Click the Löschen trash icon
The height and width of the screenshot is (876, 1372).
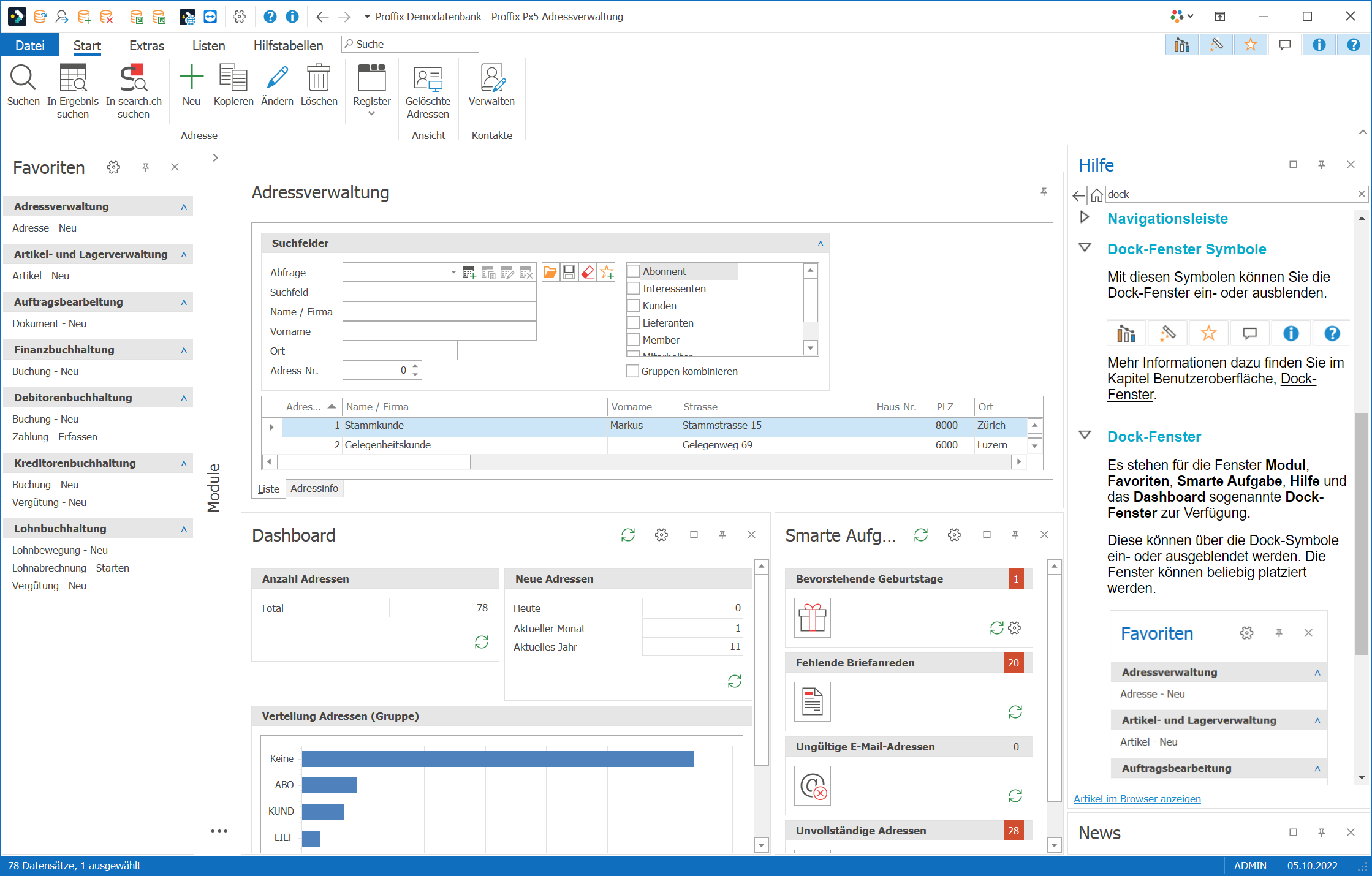(x=319, y=78)
